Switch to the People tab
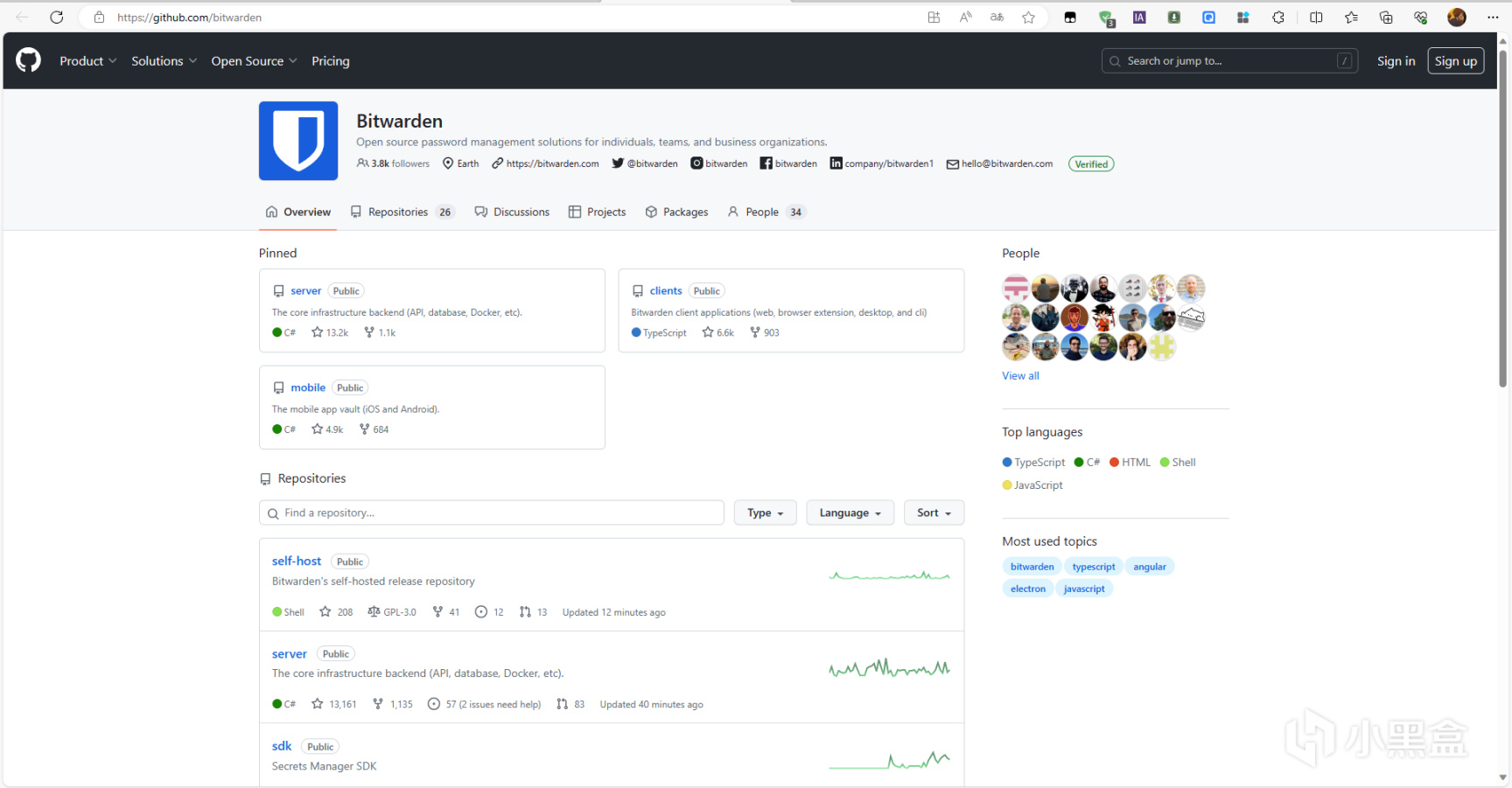The width and height of the screenshot is (1512, 788). [x=766, y=212]
